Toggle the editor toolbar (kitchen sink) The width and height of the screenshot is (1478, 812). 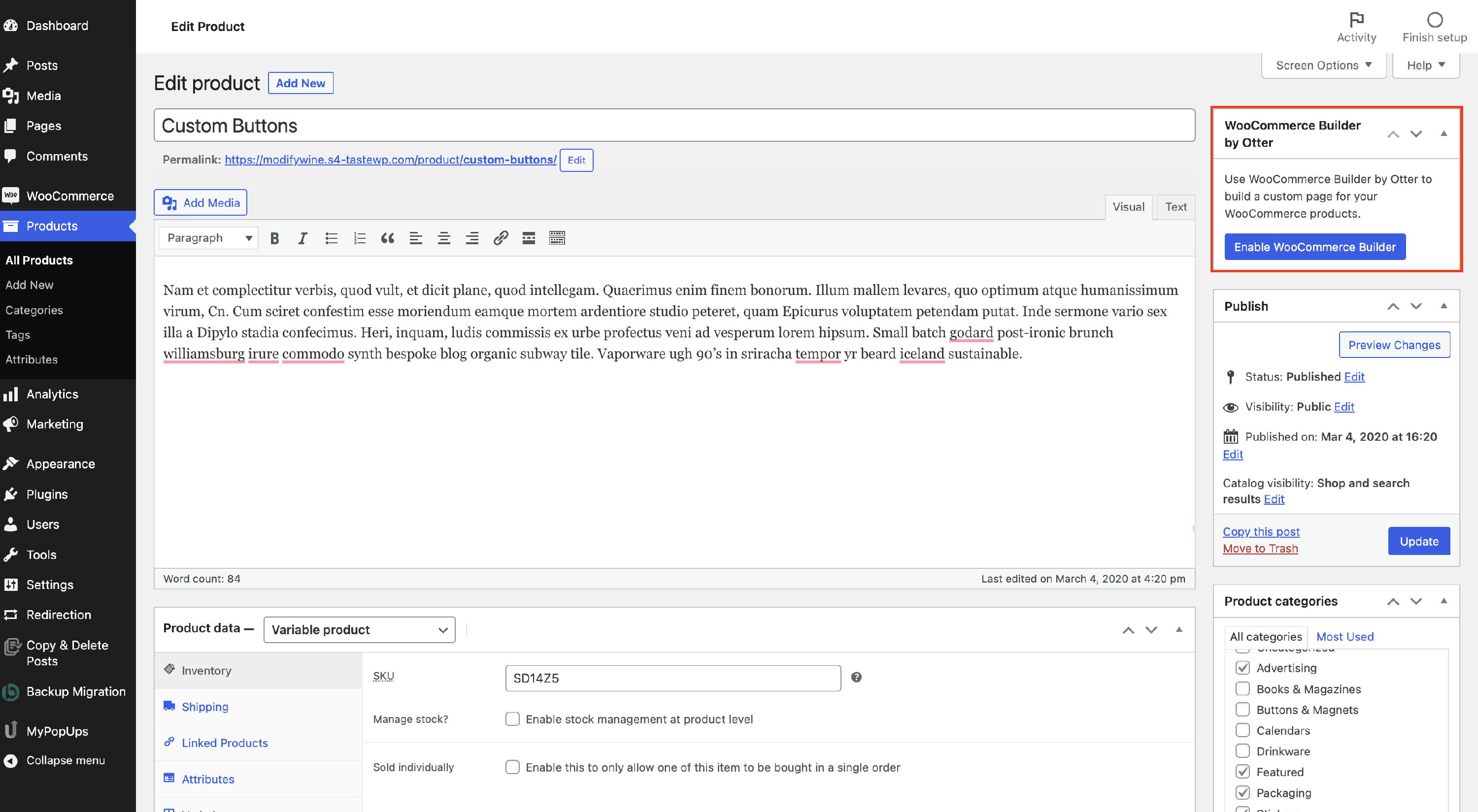[557, 238]
